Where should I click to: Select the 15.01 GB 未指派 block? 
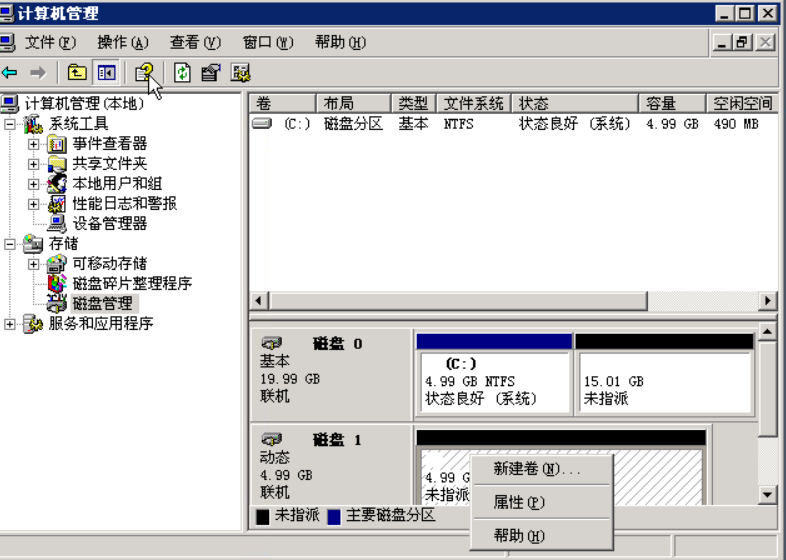pyautogui.click(x=665, y=375)
